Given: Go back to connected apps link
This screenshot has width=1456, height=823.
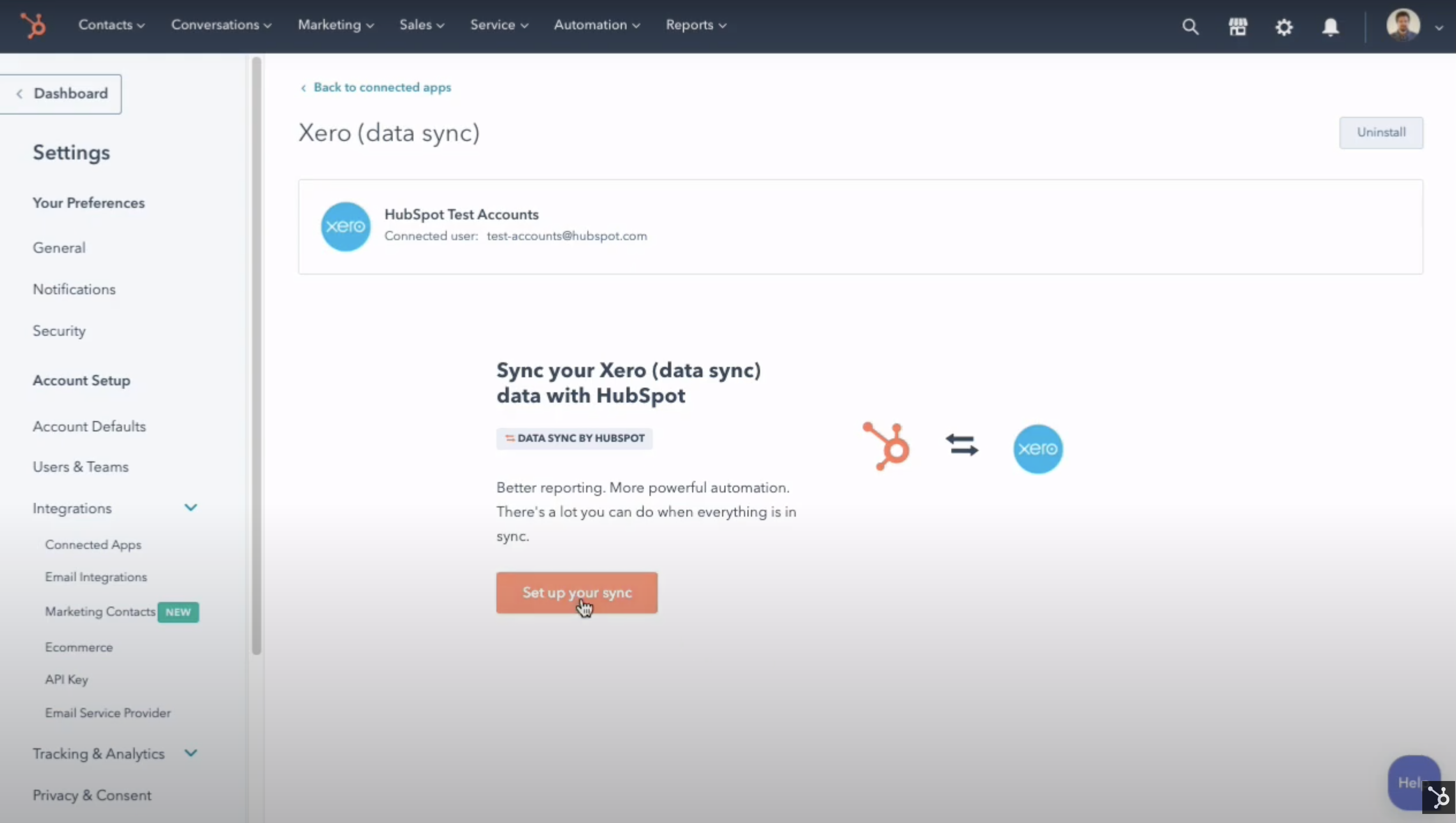Looking at the screenshot, I should 382,87.
